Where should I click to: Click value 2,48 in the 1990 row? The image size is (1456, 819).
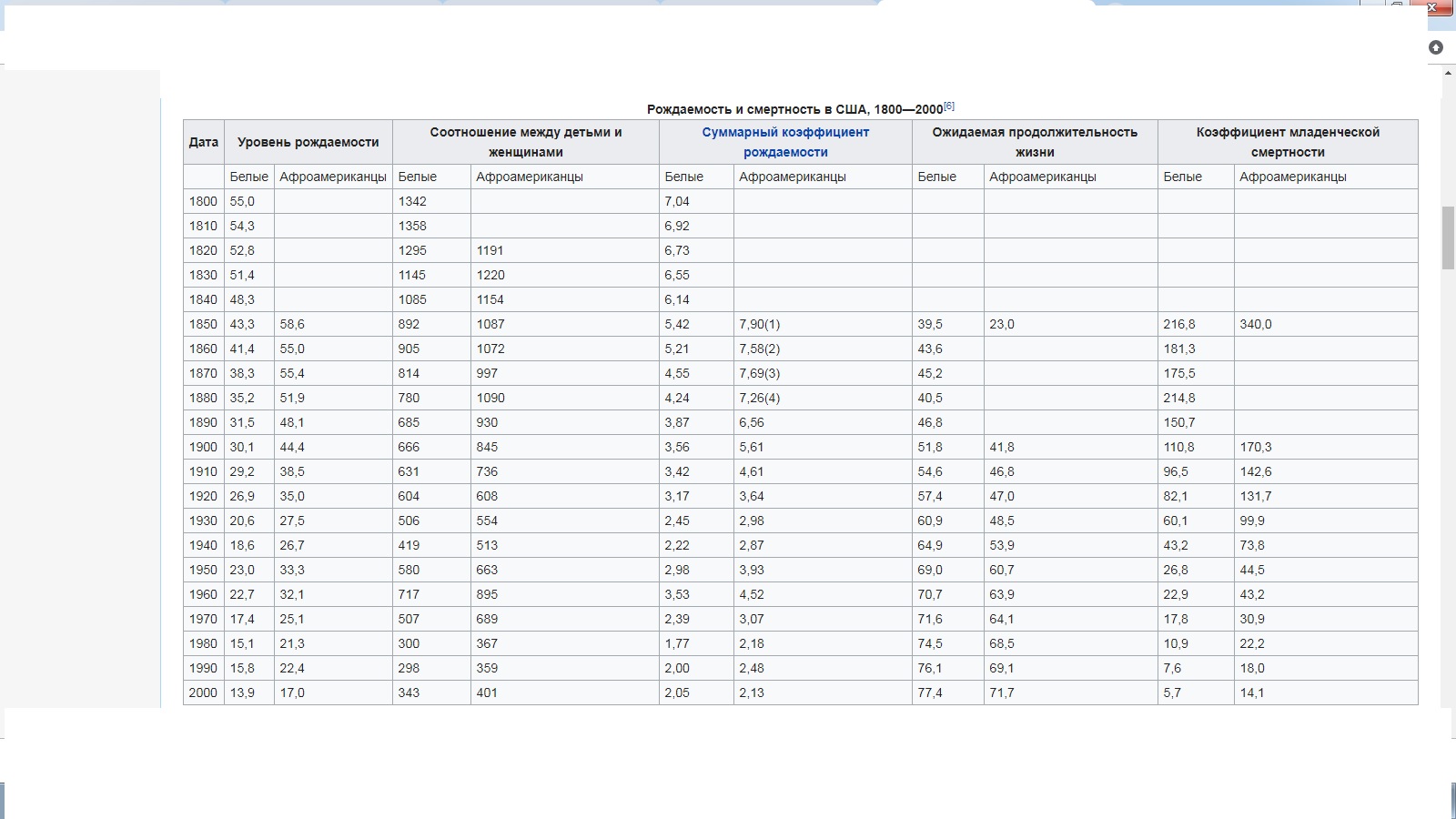pyautogui.click(x=752, y=668)
